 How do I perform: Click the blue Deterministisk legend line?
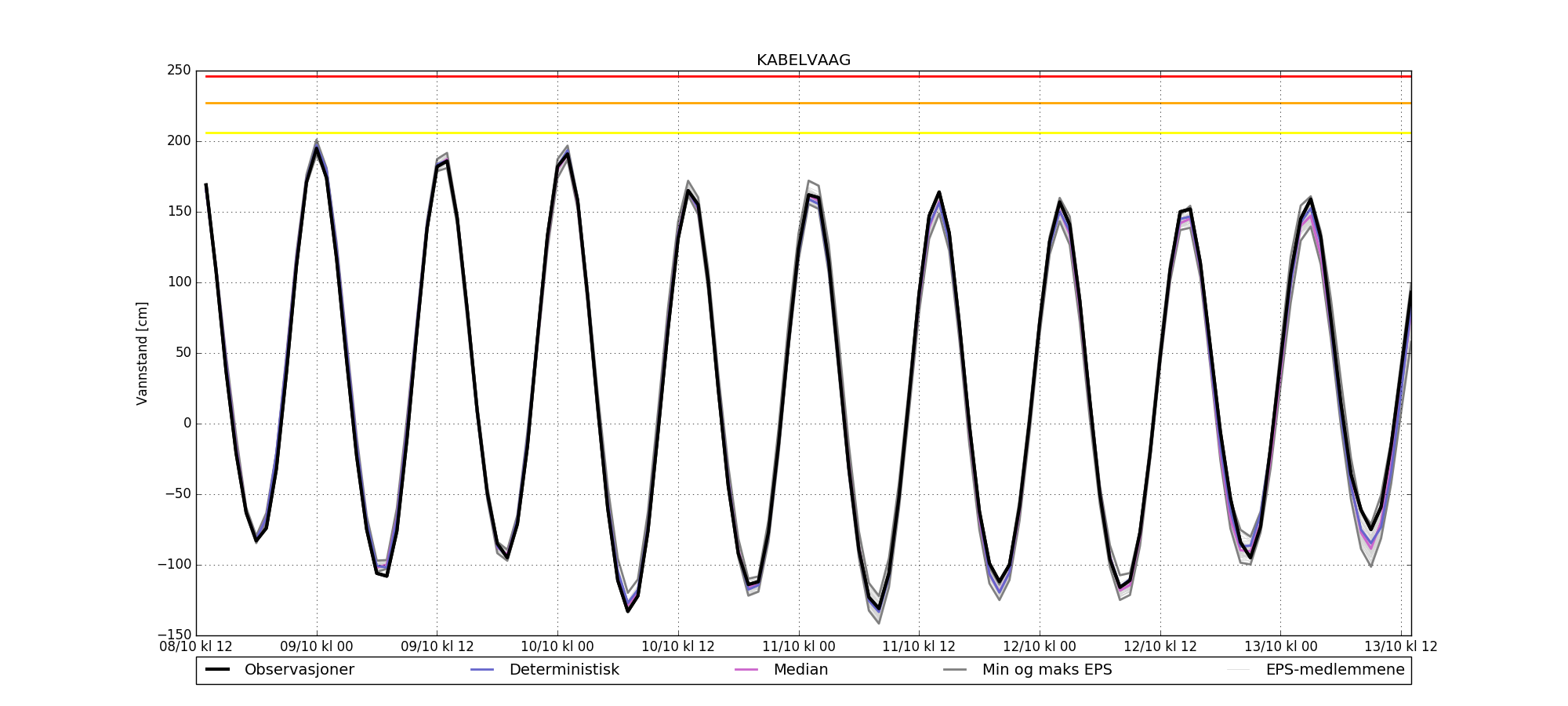click(x=482, y=669)
